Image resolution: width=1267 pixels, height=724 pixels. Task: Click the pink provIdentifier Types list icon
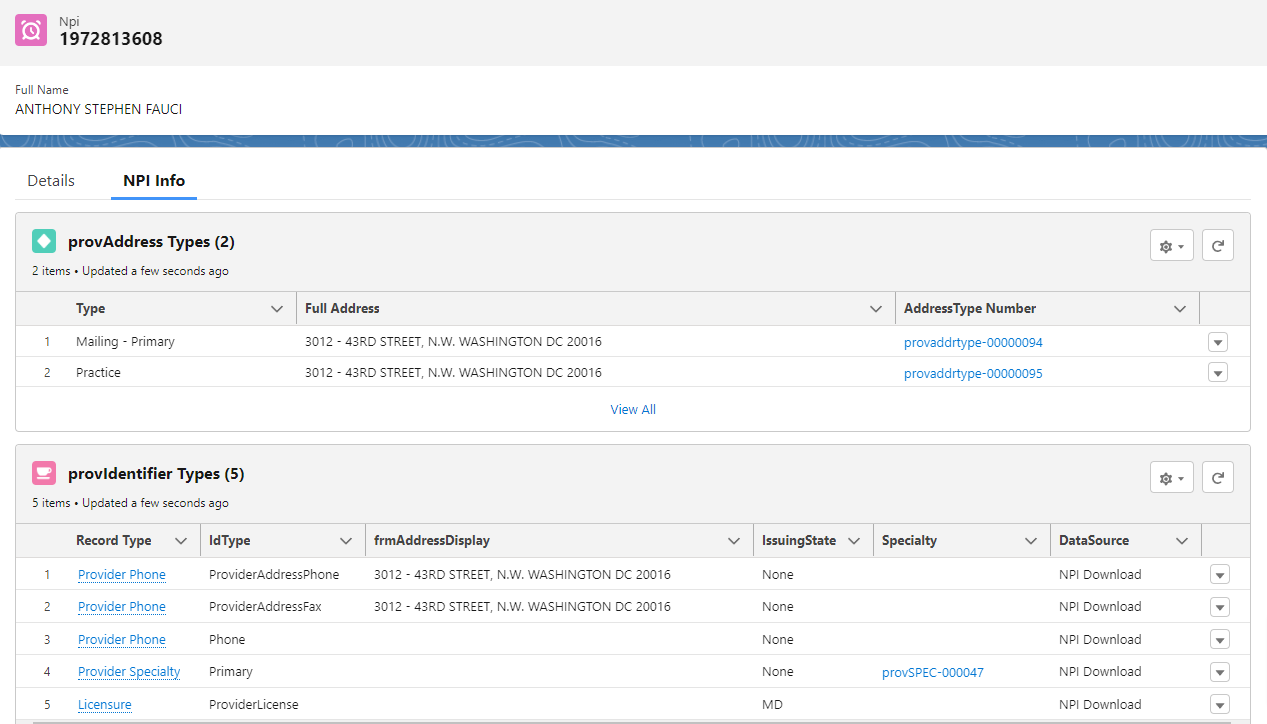[43, 473]
